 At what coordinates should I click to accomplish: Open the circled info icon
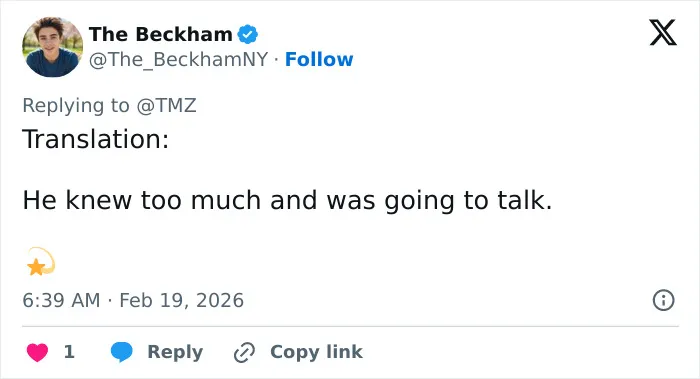tap(663, 300)
